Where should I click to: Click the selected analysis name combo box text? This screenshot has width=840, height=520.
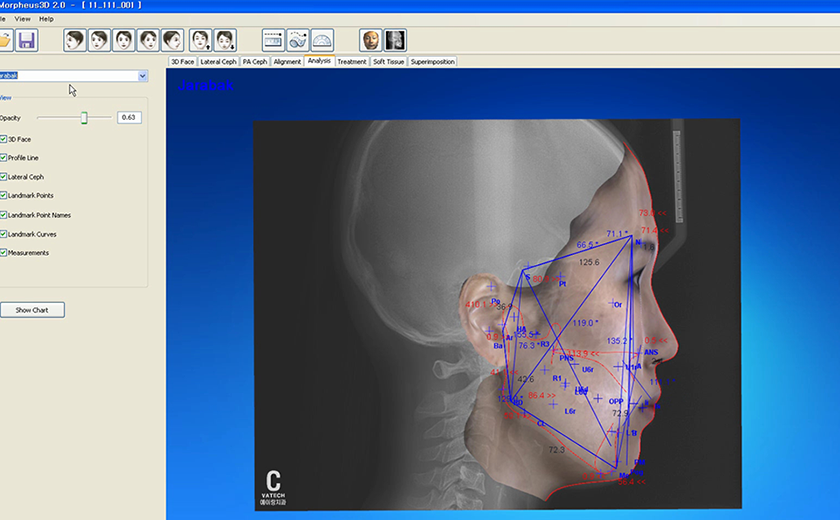(9, 76)
